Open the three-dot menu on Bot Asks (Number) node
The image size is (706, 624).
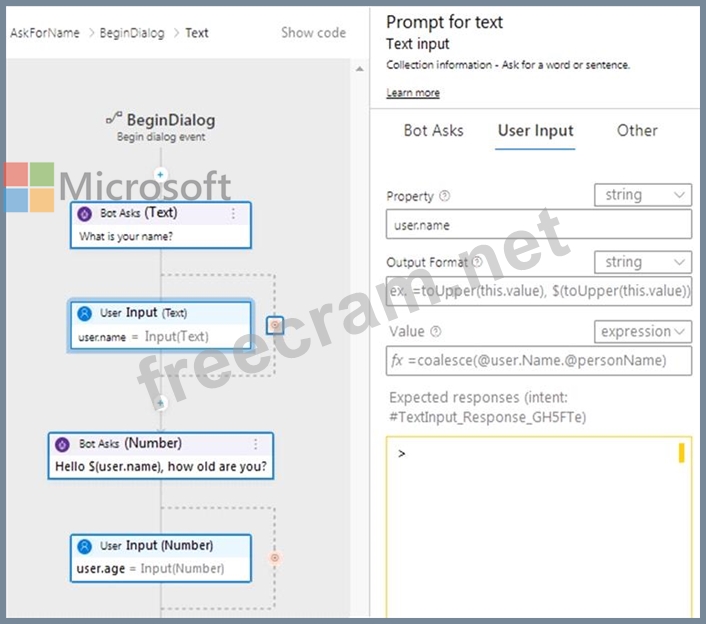pyautogui.click(x=255, y=444)
